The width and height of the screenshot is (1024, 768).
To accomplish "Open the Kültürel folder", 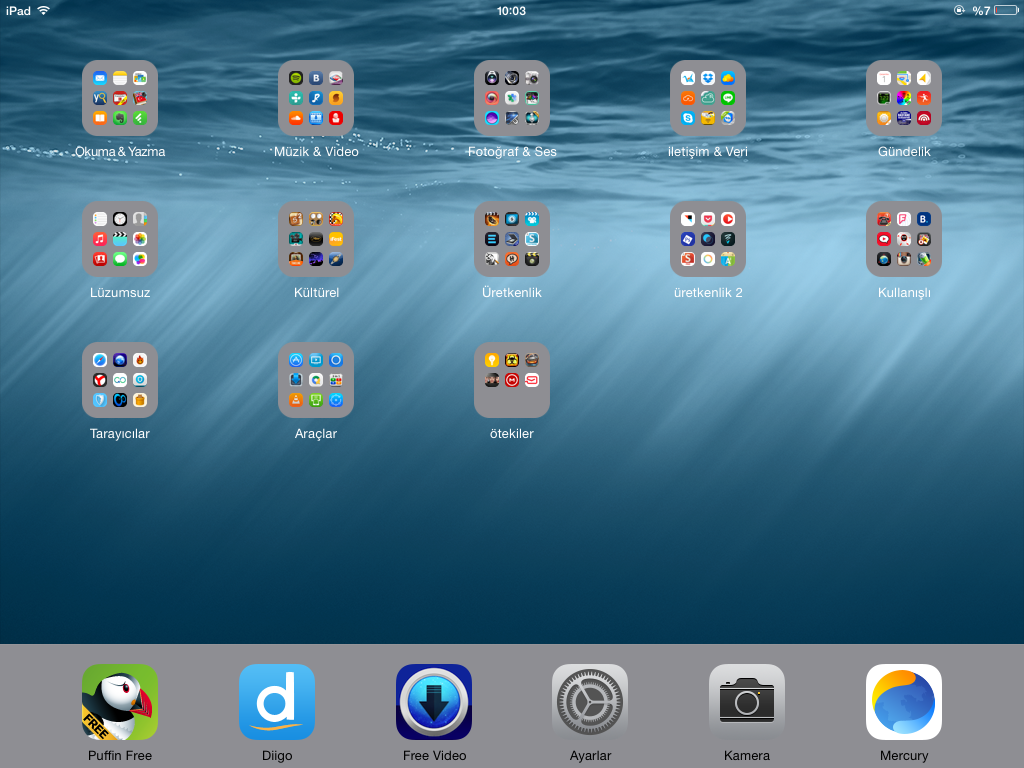I will pyautogui.click(x=316, y=239).
